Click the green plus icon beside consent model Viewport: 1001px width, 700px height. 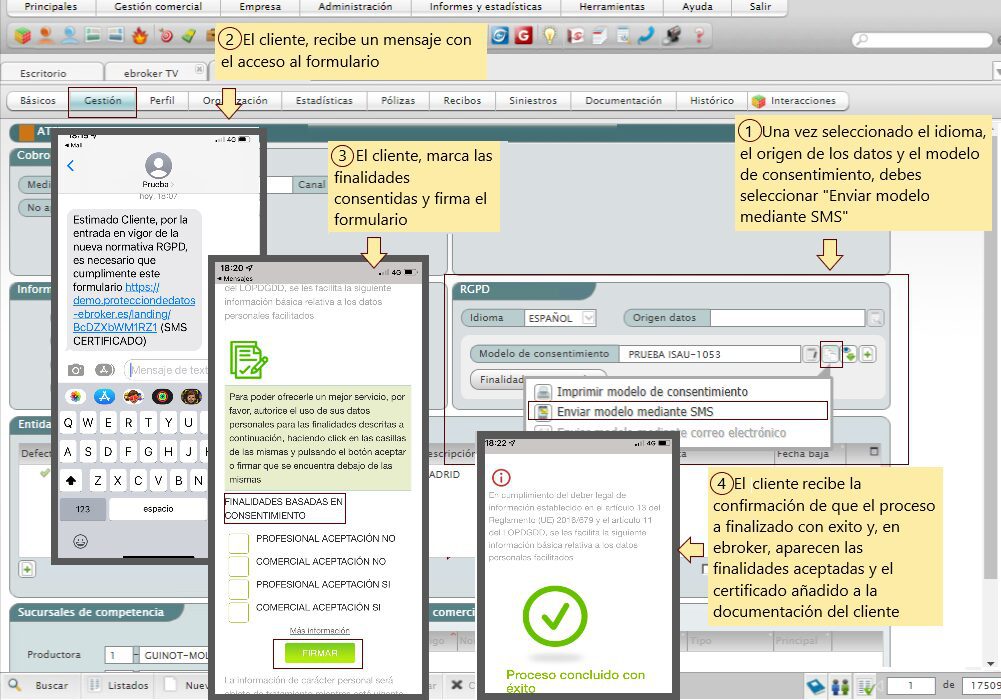coord(868,354)
